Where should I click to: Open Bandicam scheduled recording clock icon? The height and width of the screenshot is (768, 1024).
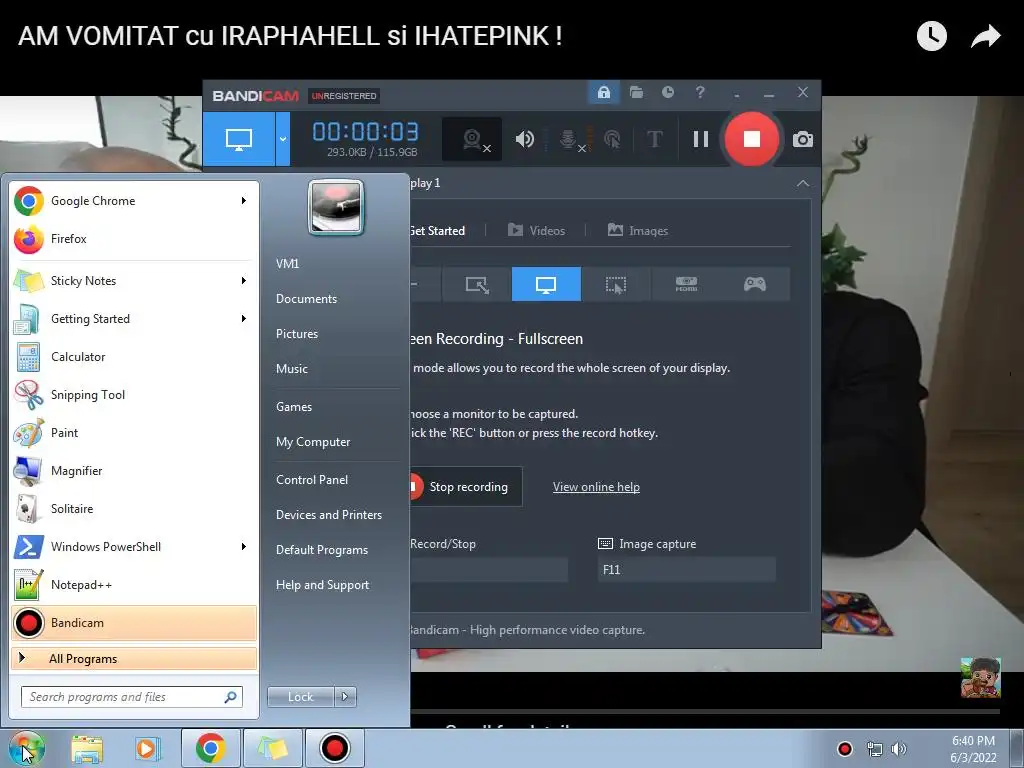tap(667, 92)
